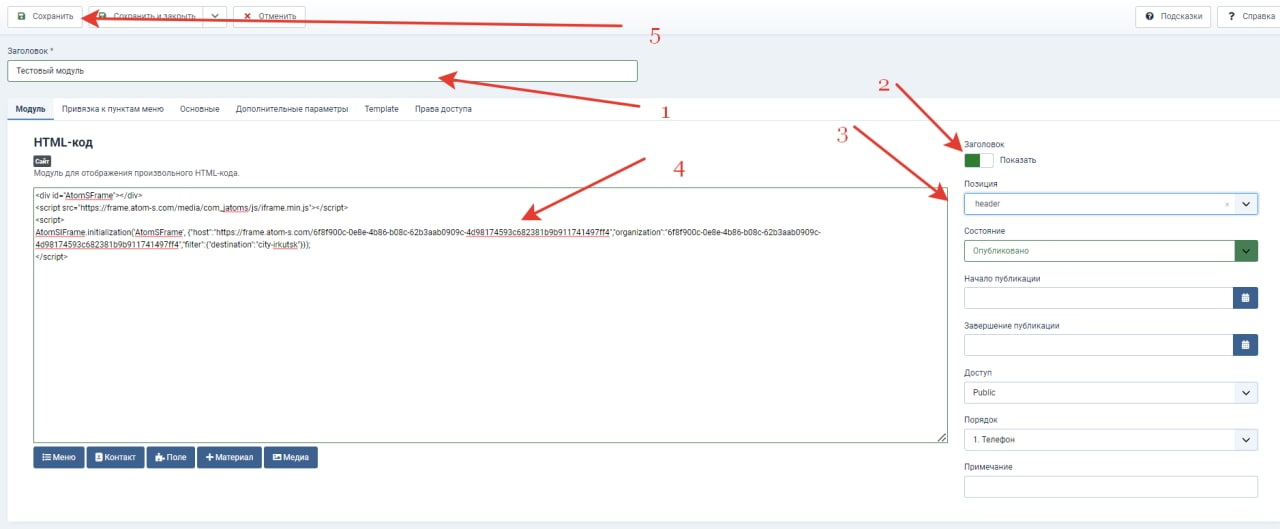Expand the Порядок Телефон dropdown

point(1111,440)
